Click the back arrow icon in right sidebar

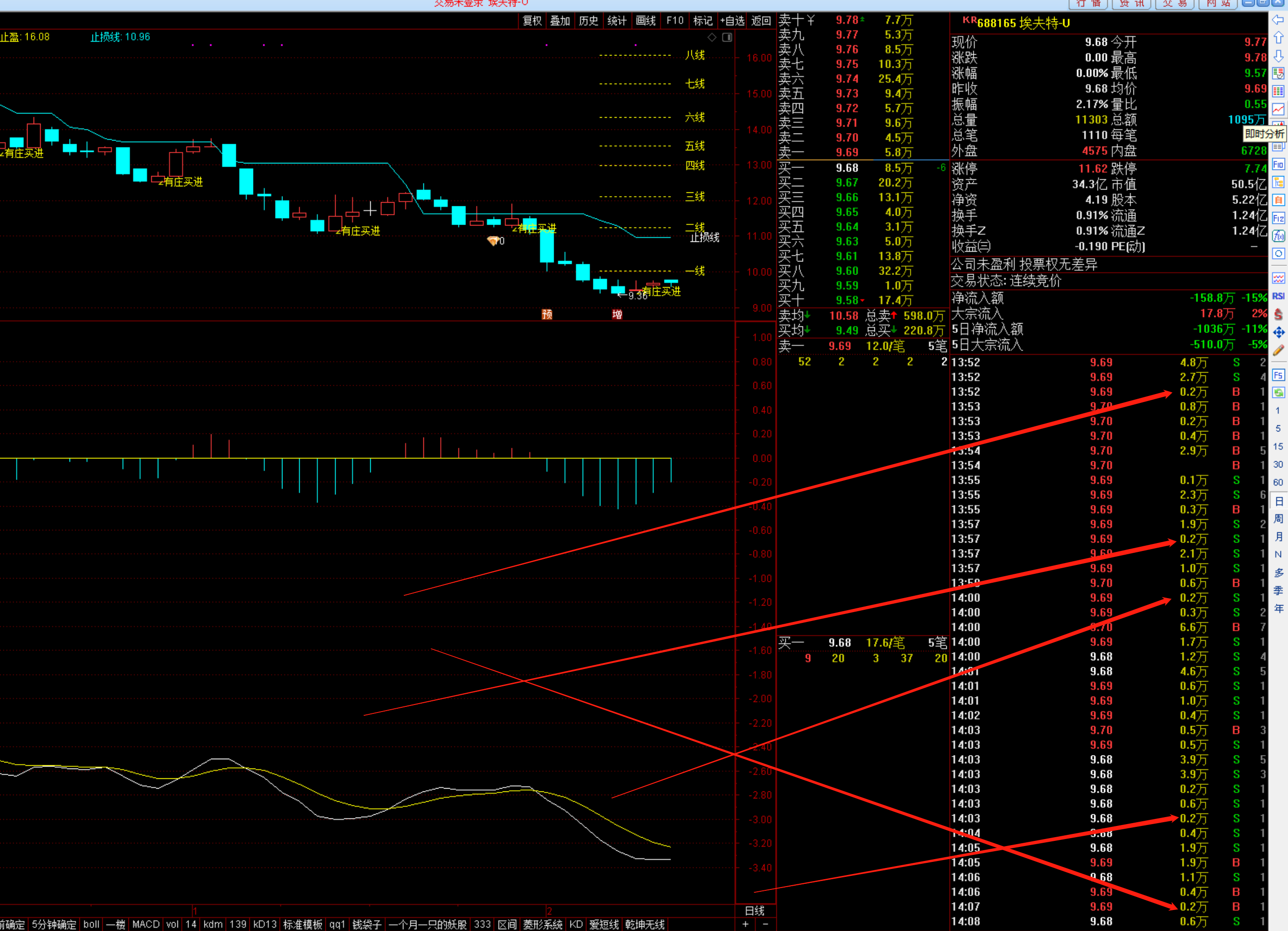coord(1278,20)
